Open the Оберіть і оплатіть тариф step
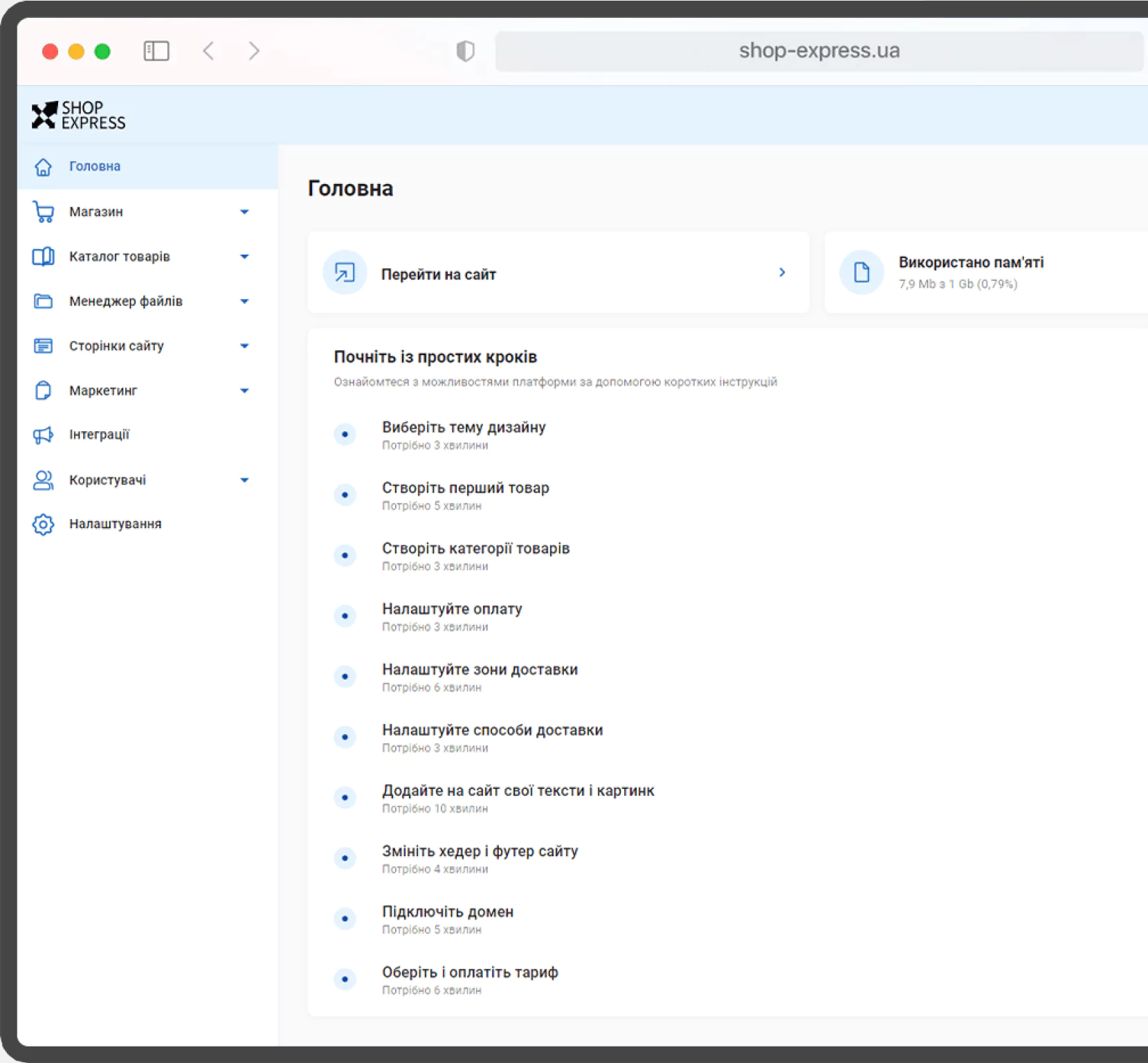Image resolution: width=1148 pixels, height=1063 pixels. (470, 972)
